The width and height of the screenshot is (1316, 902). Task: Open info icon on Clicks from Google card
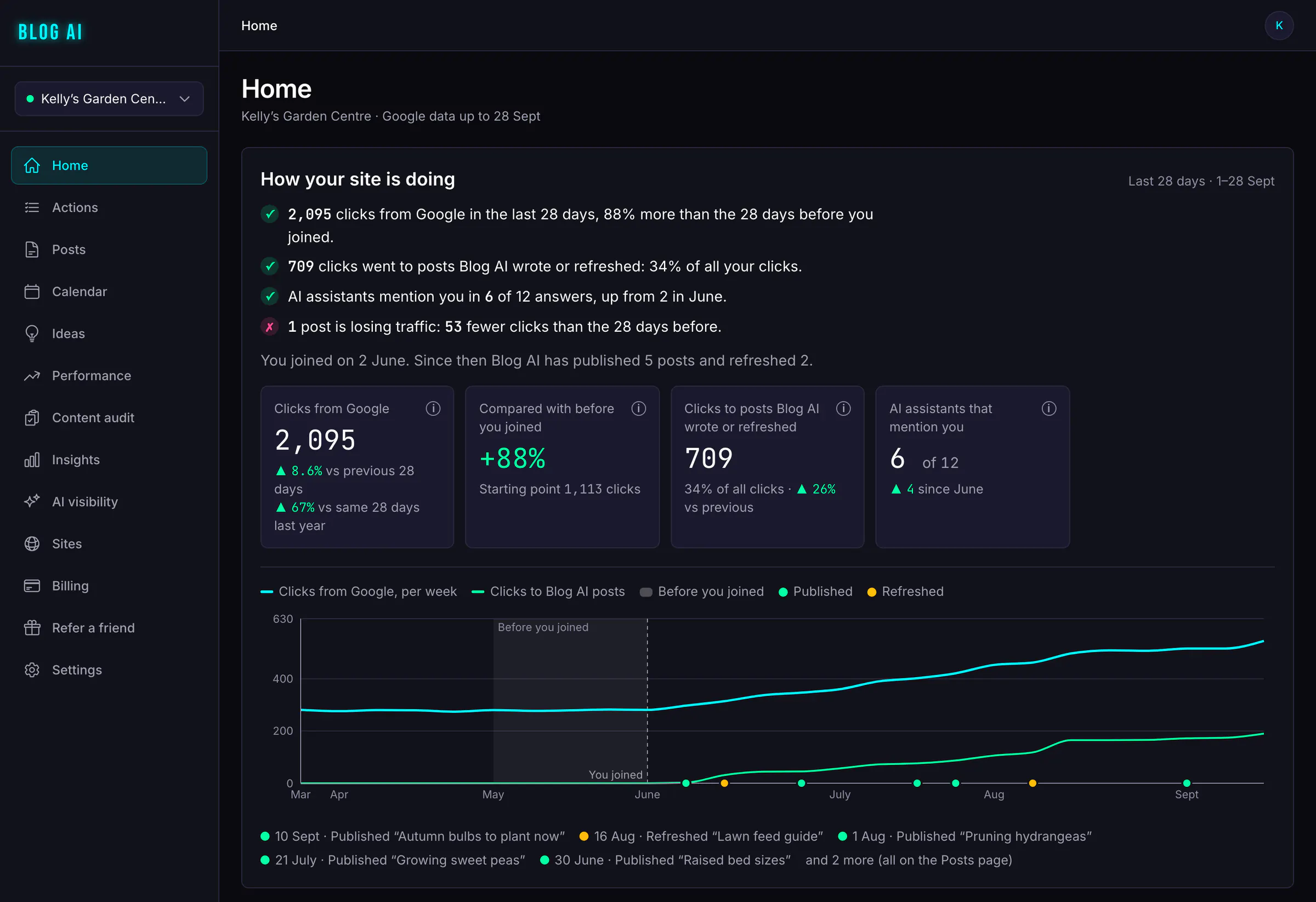tap(433, 409)
